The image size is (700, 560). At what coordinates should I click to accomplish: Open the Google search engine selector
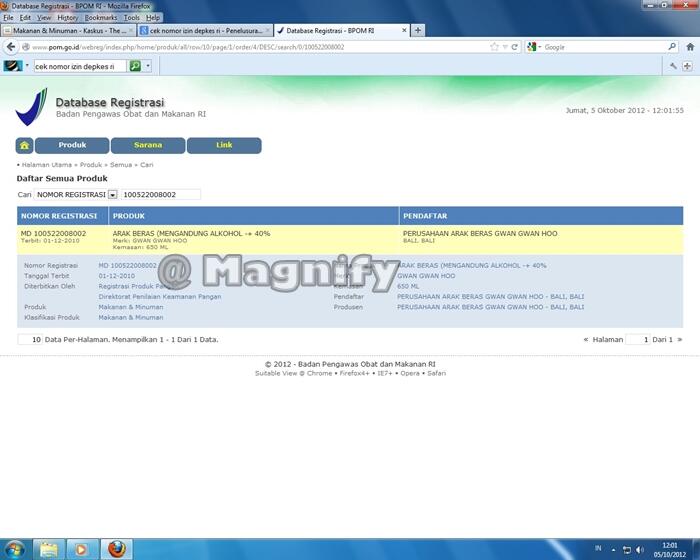(533, 47)
